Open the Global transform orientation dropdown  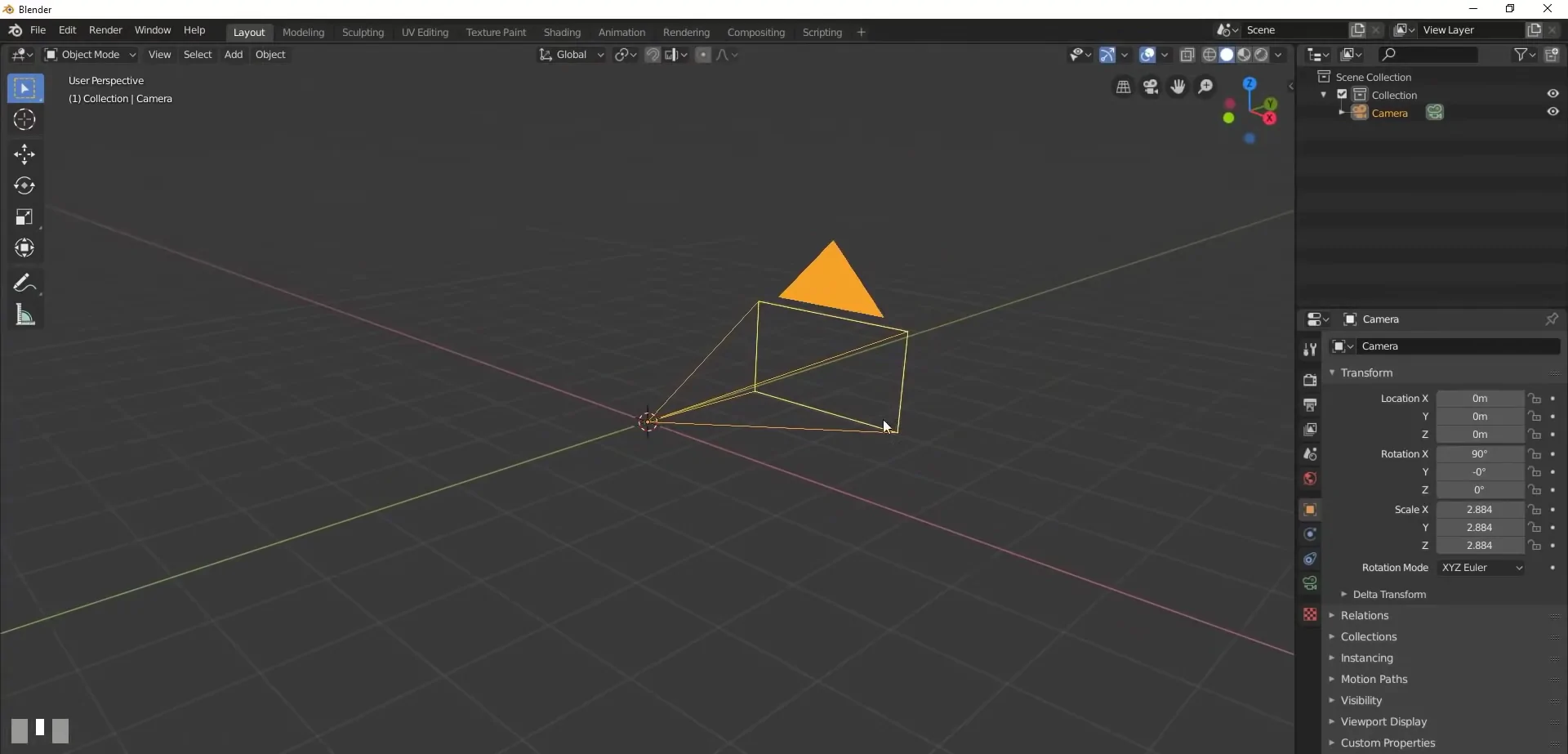[571, 55]
